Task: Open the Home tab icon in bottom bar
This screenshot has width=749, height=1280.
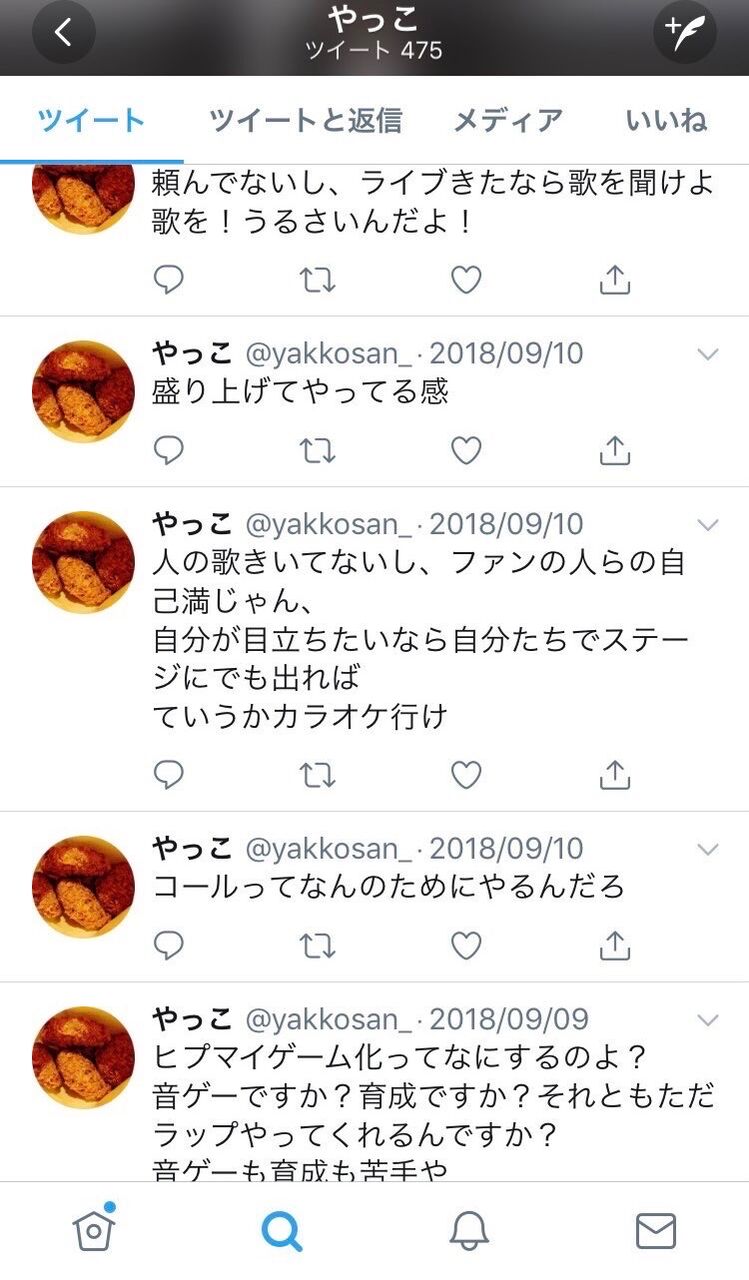Action: coord(94,1229)
